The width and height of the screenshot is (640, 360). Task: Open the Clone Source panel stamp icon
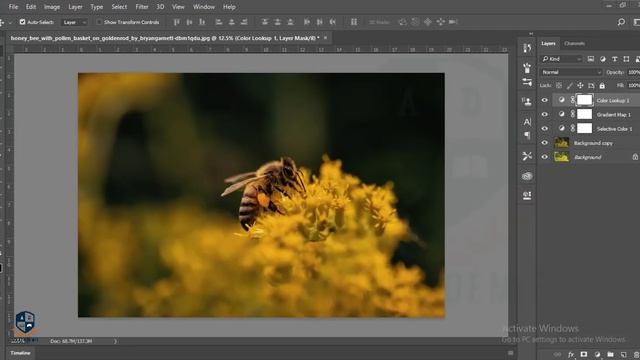tap(527, 101)
